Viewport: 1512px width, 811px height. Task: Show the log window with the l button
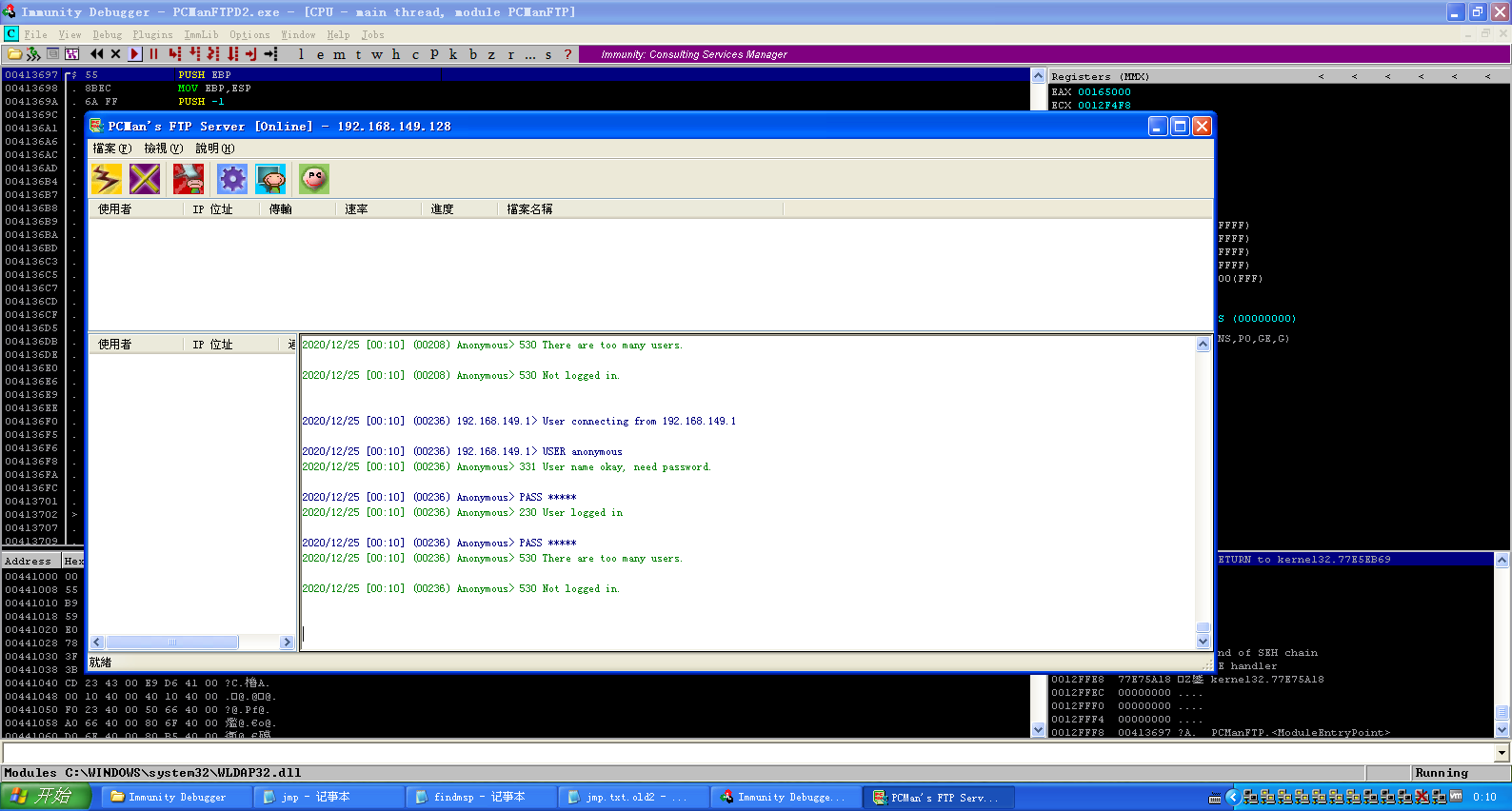pyautogui.click(x=301, y=54)
